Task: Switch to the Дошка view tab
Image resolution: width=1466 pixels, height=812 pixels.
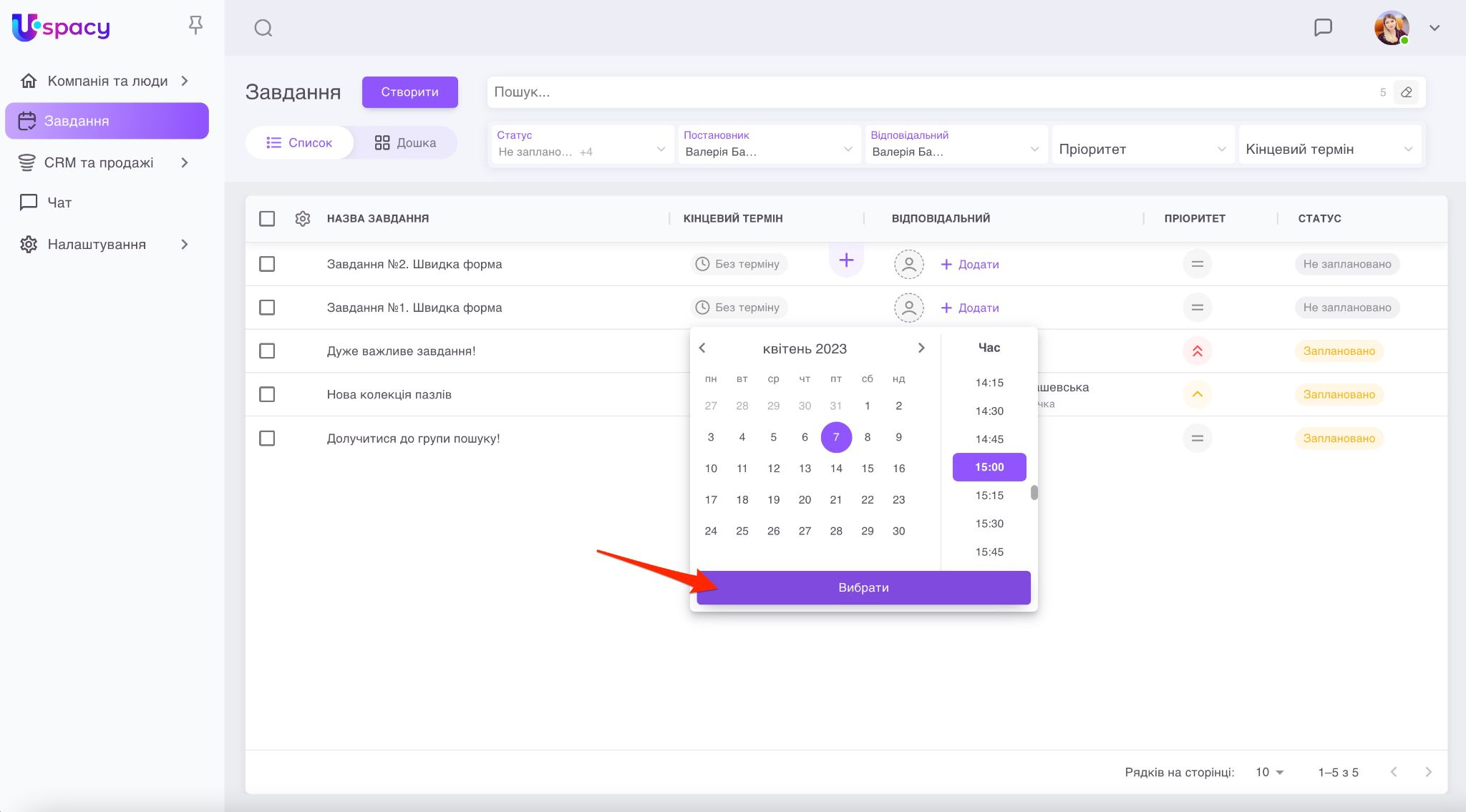Action: coord(405,142)
